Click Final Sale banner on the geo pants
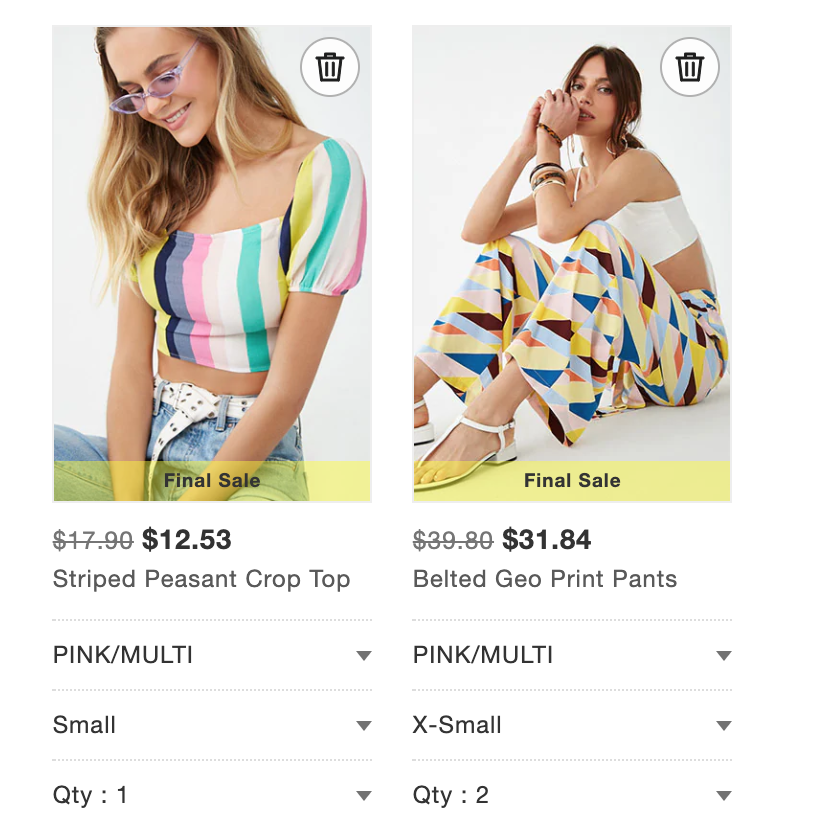This screenshot has height=832, width=816. pyautogui.click(x=572, y=481)
